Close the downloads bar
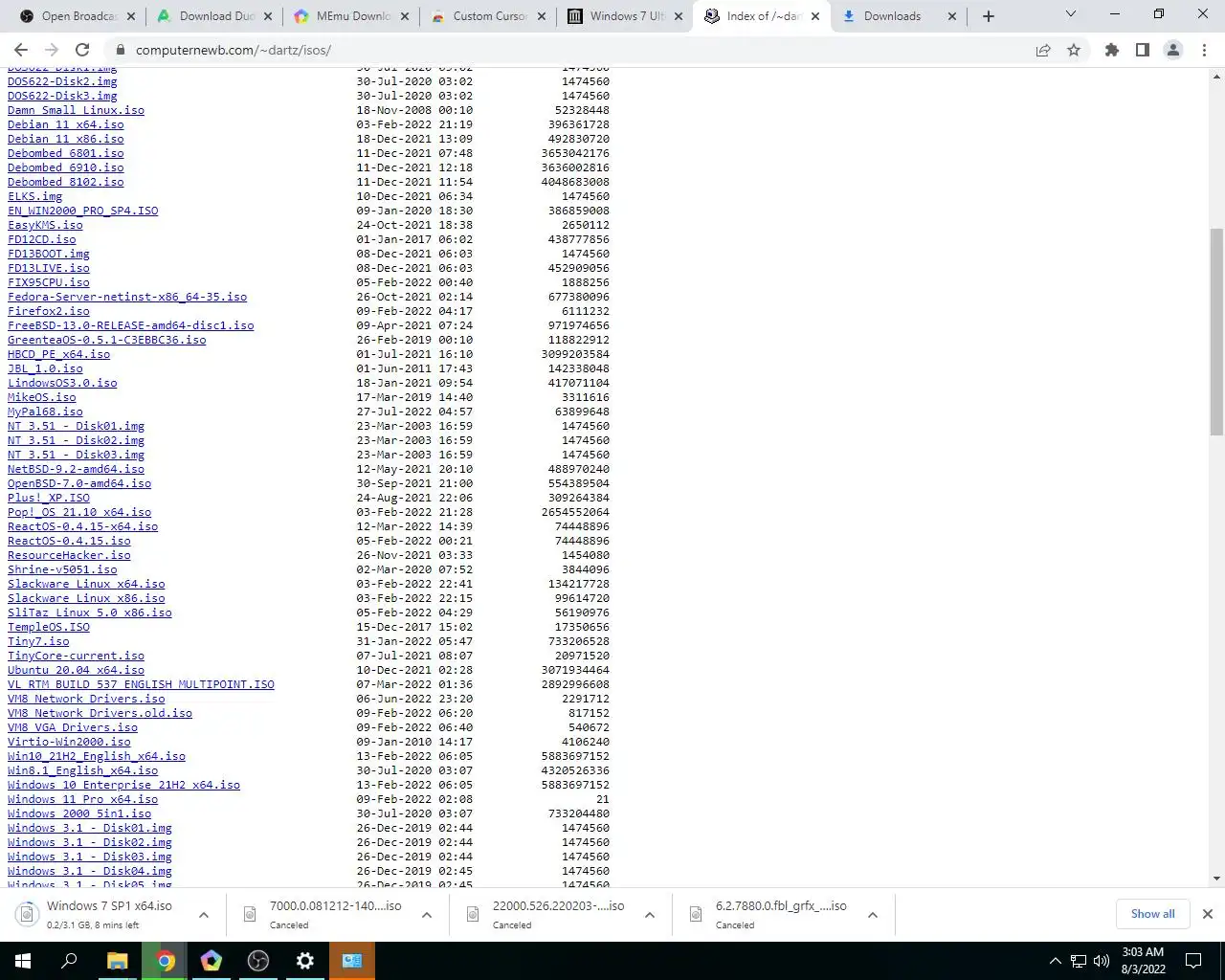This screenshot has width=1225, height=980. [1208, 914]
